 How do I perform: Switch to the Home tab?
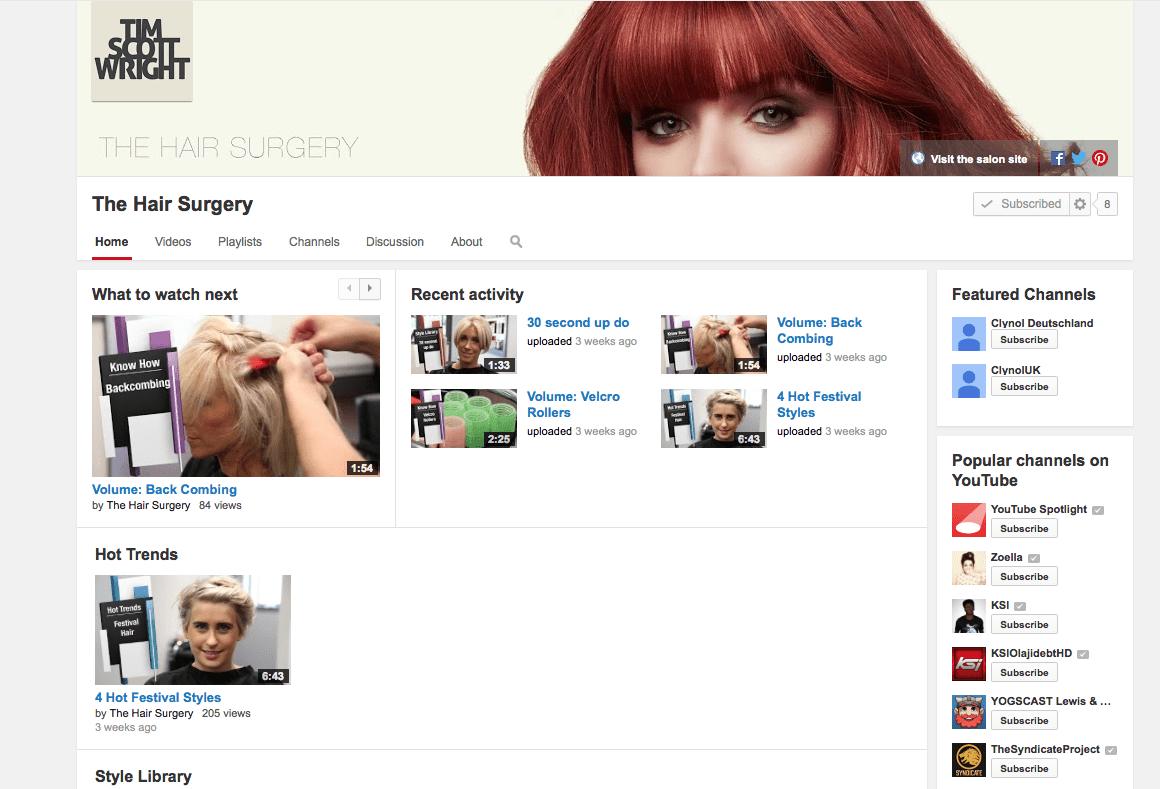point(112,242)
